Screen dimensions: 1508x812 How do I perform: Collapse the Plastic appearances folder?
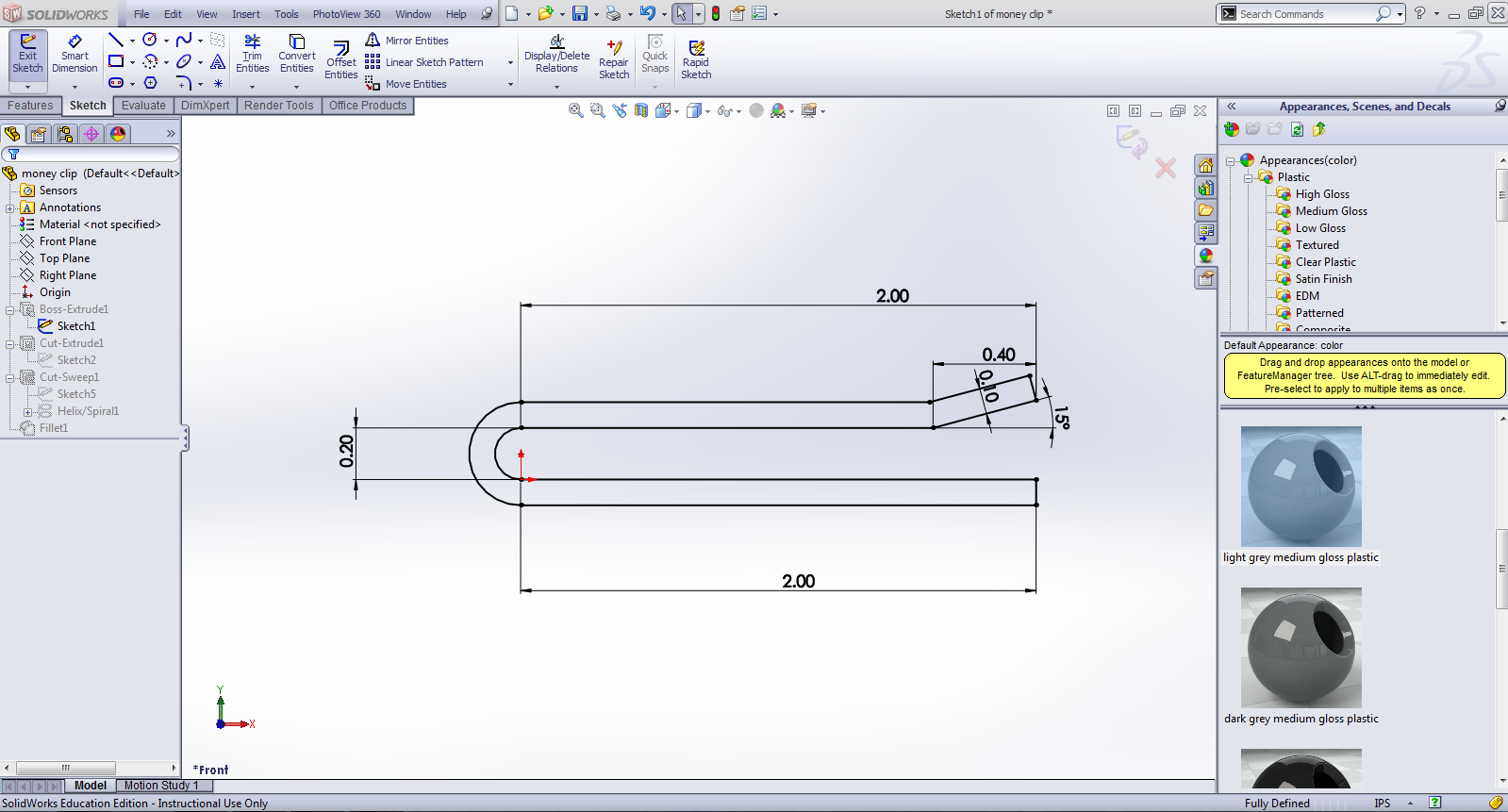coord(1248,177)
